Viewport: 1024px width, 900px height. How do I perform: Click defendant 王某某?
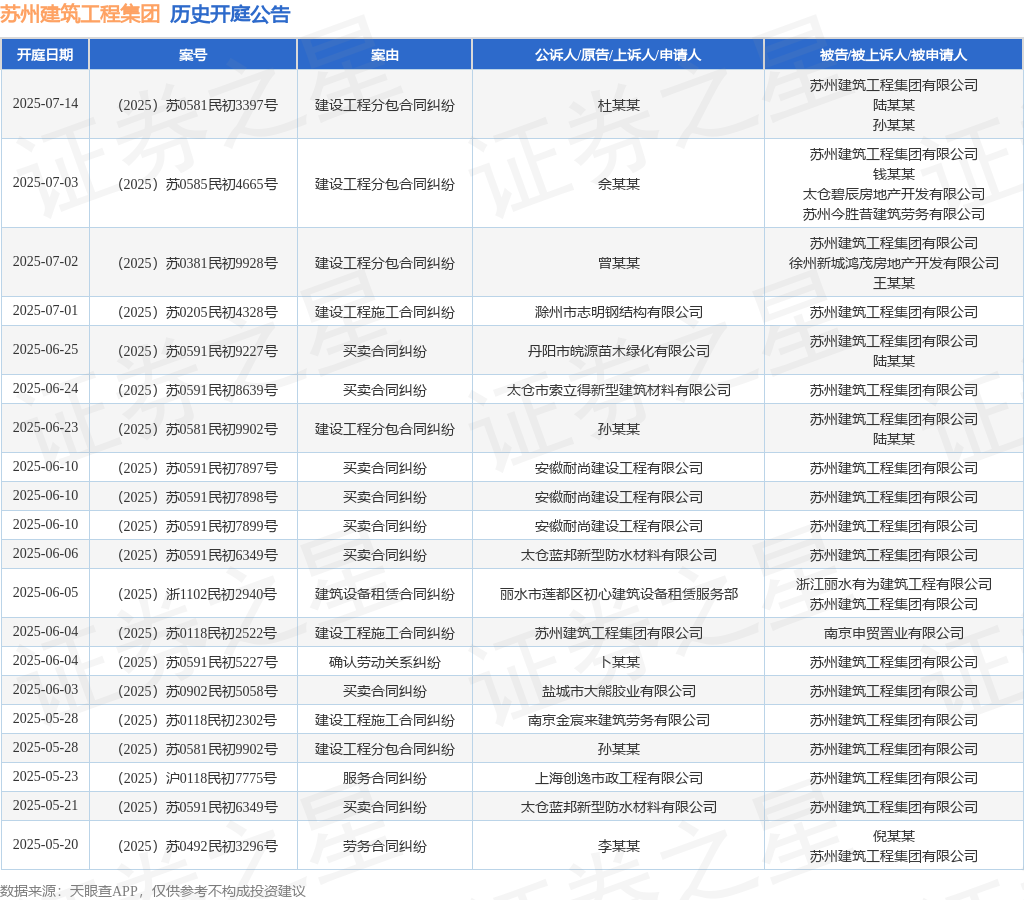coord(893,283)
